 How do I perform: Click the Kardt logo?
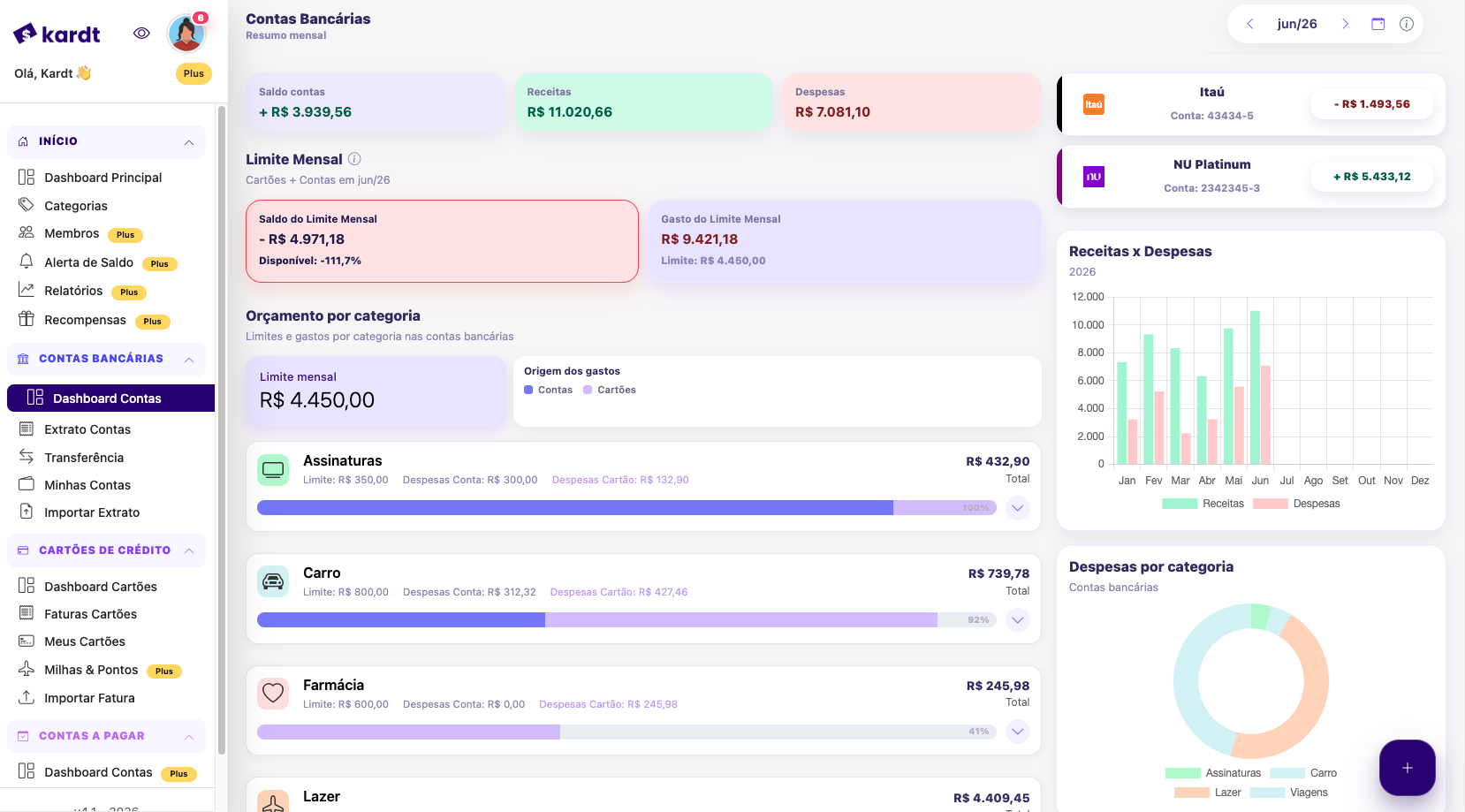click(57, 34)
